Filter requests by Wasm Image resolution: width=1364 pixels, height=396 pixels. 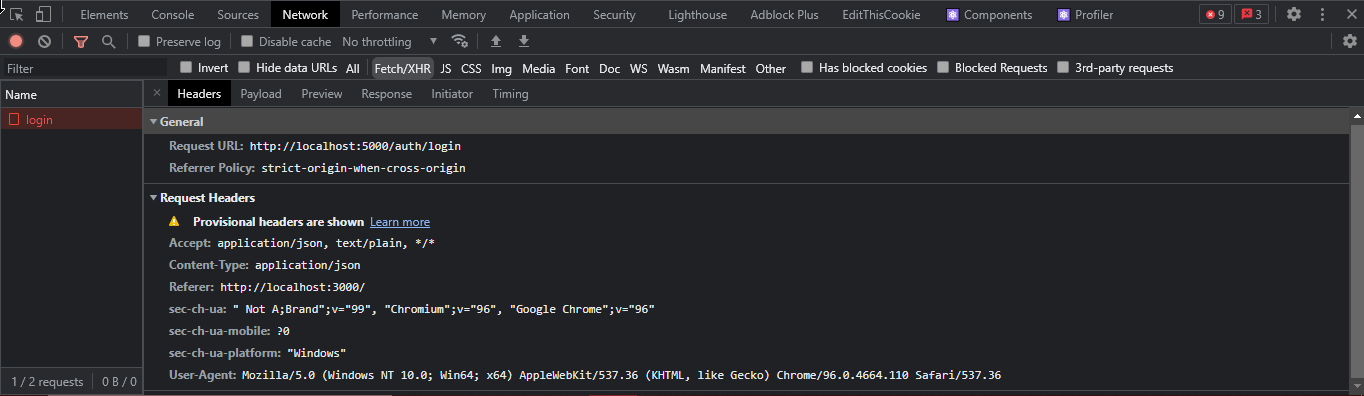[674, 68]
